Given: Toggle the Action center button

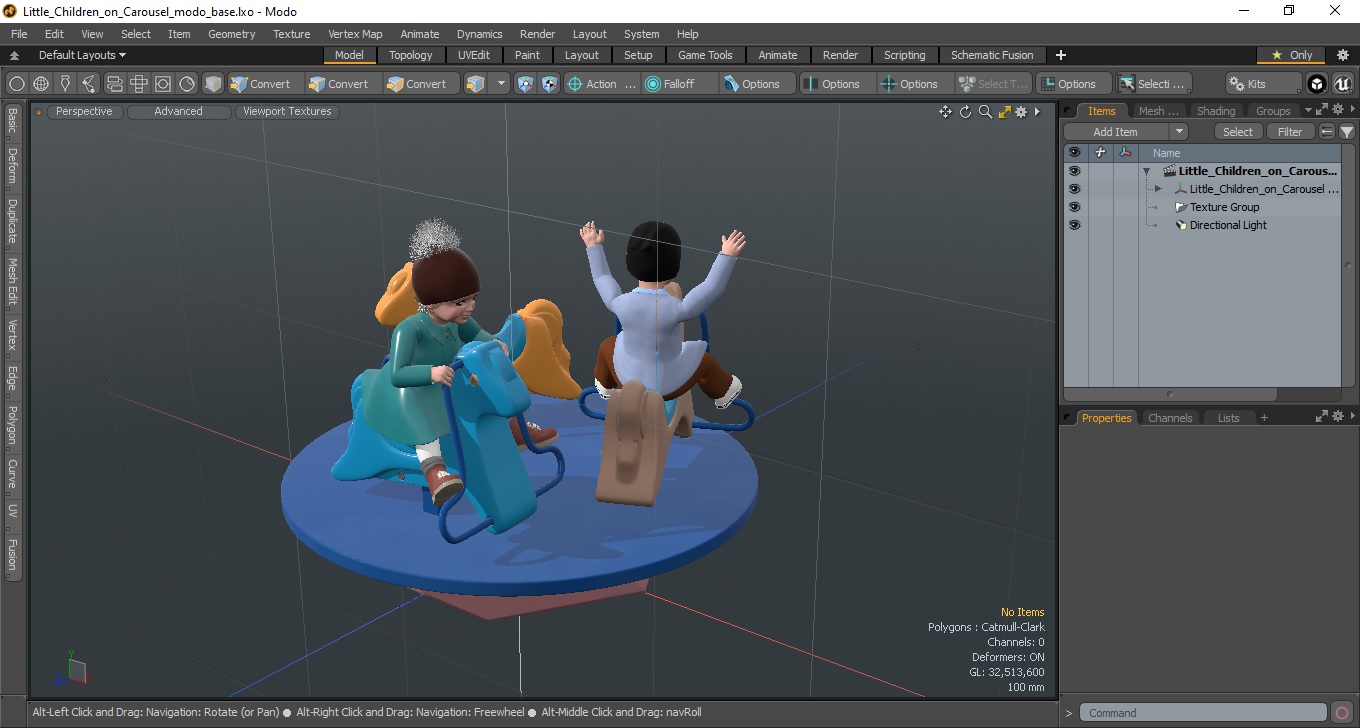Looking at the screenshot, I should pos(602,84).
